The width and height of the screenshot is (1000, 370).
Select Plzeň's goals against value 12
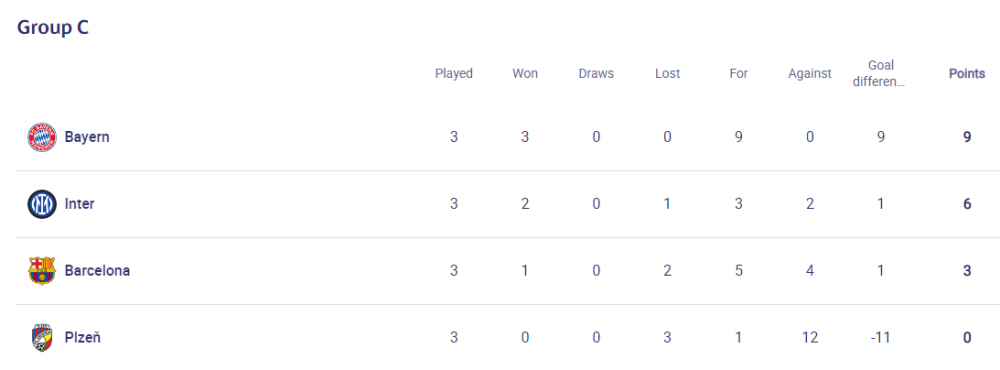[x=810, y=337]
